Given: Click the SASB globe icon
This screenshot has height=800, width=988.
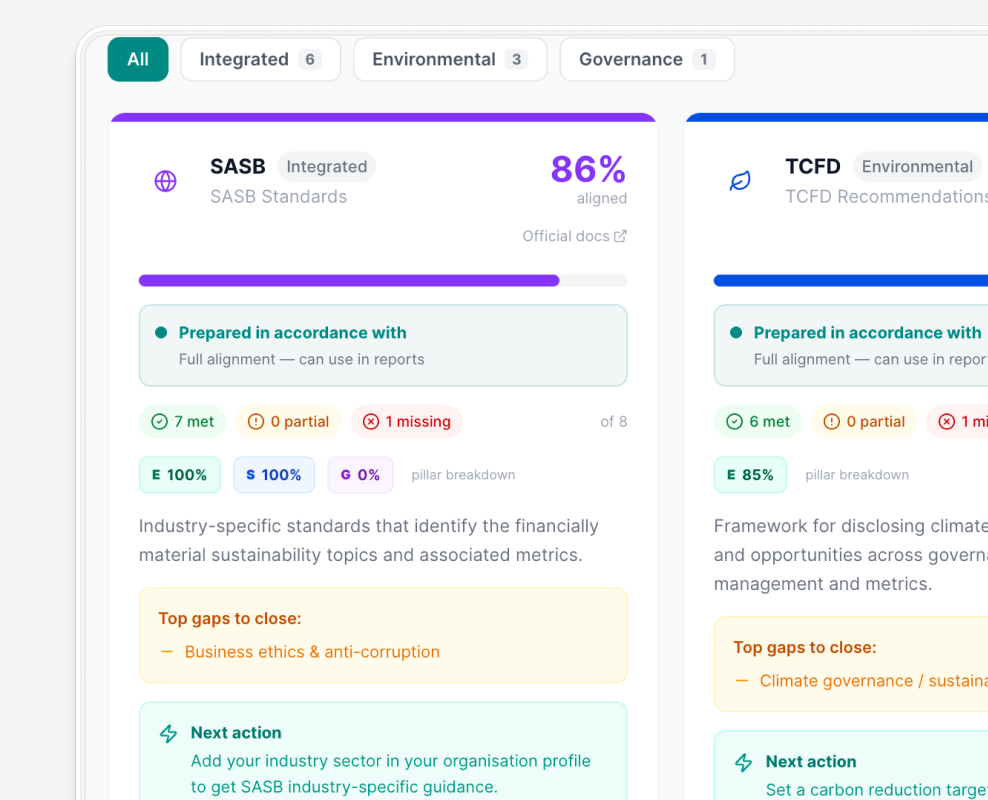Looking at the screenshot, I should coord(166,181).
